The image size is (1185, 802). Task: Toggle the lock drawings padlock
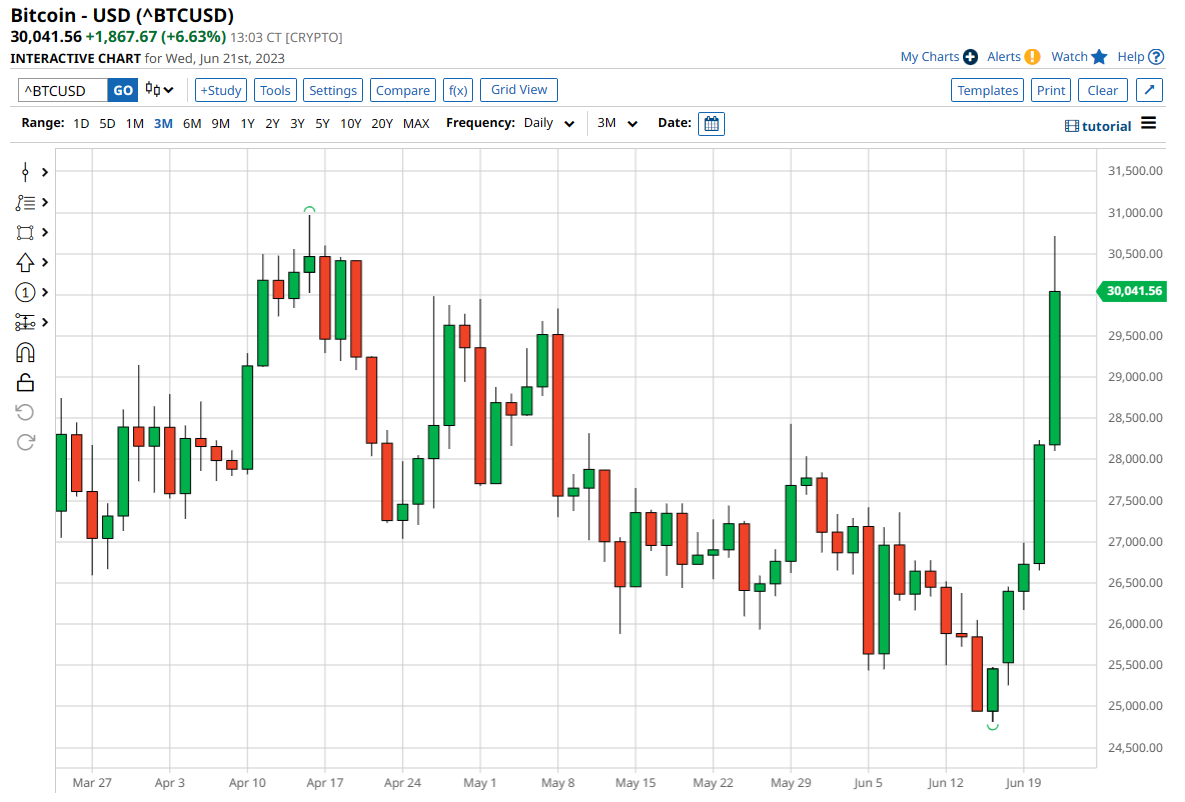pos(25,382)
